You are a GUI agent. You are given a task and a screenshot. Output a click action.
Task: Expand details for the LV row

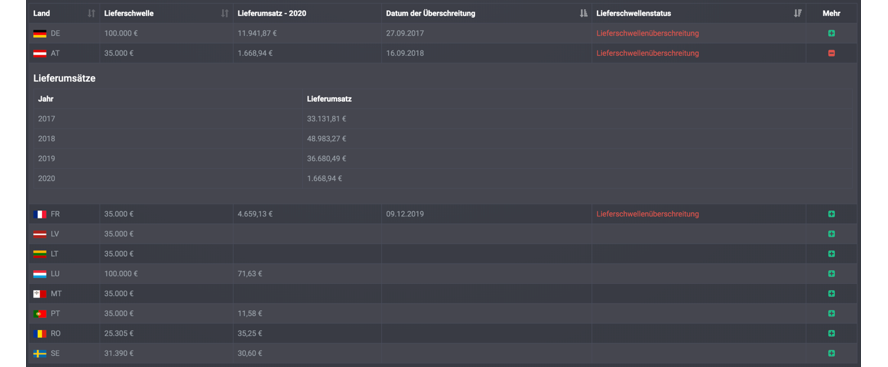[x=831, y=234]
